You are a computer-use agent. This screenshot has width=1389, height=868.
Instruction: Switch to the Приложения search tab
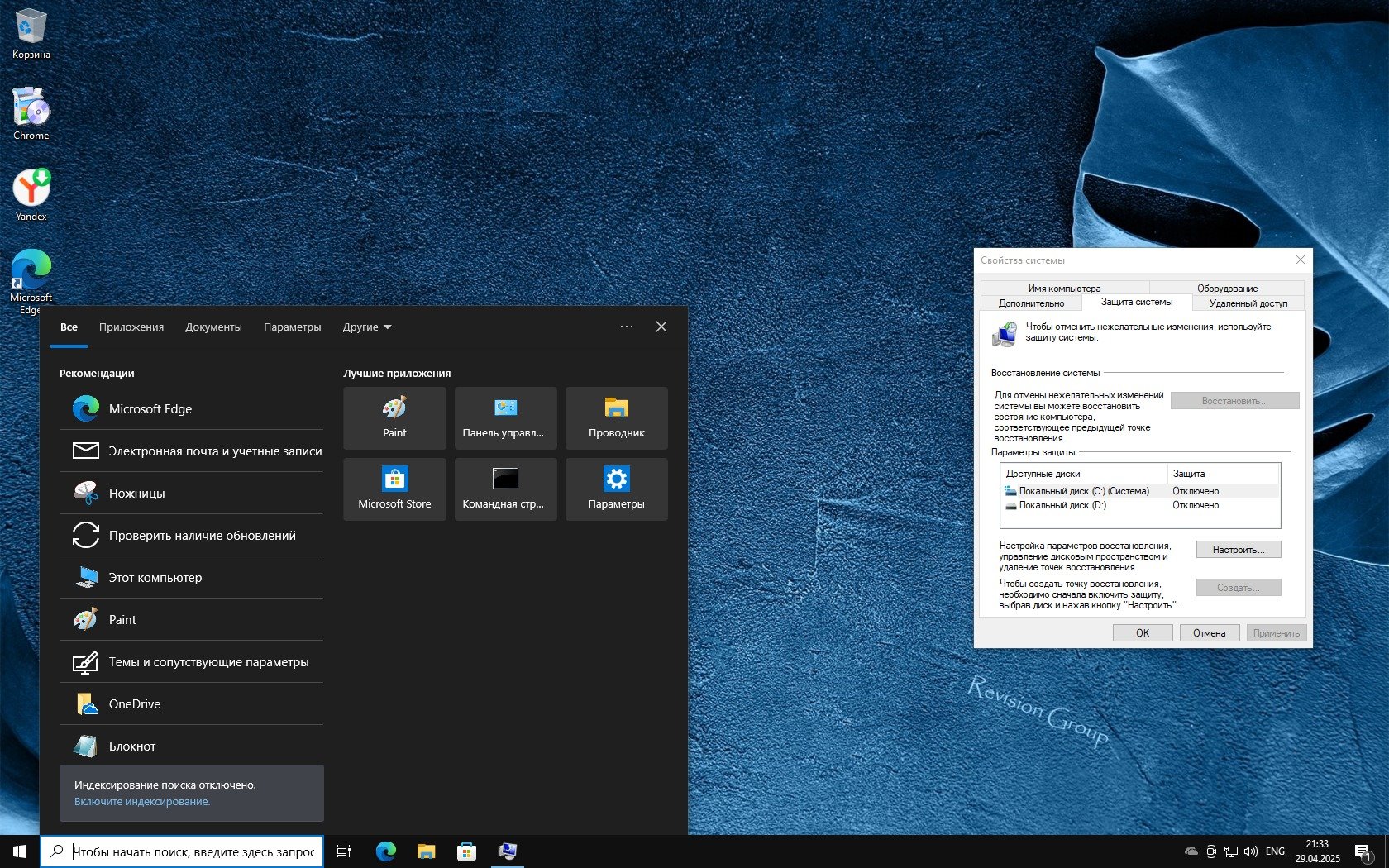131,327
